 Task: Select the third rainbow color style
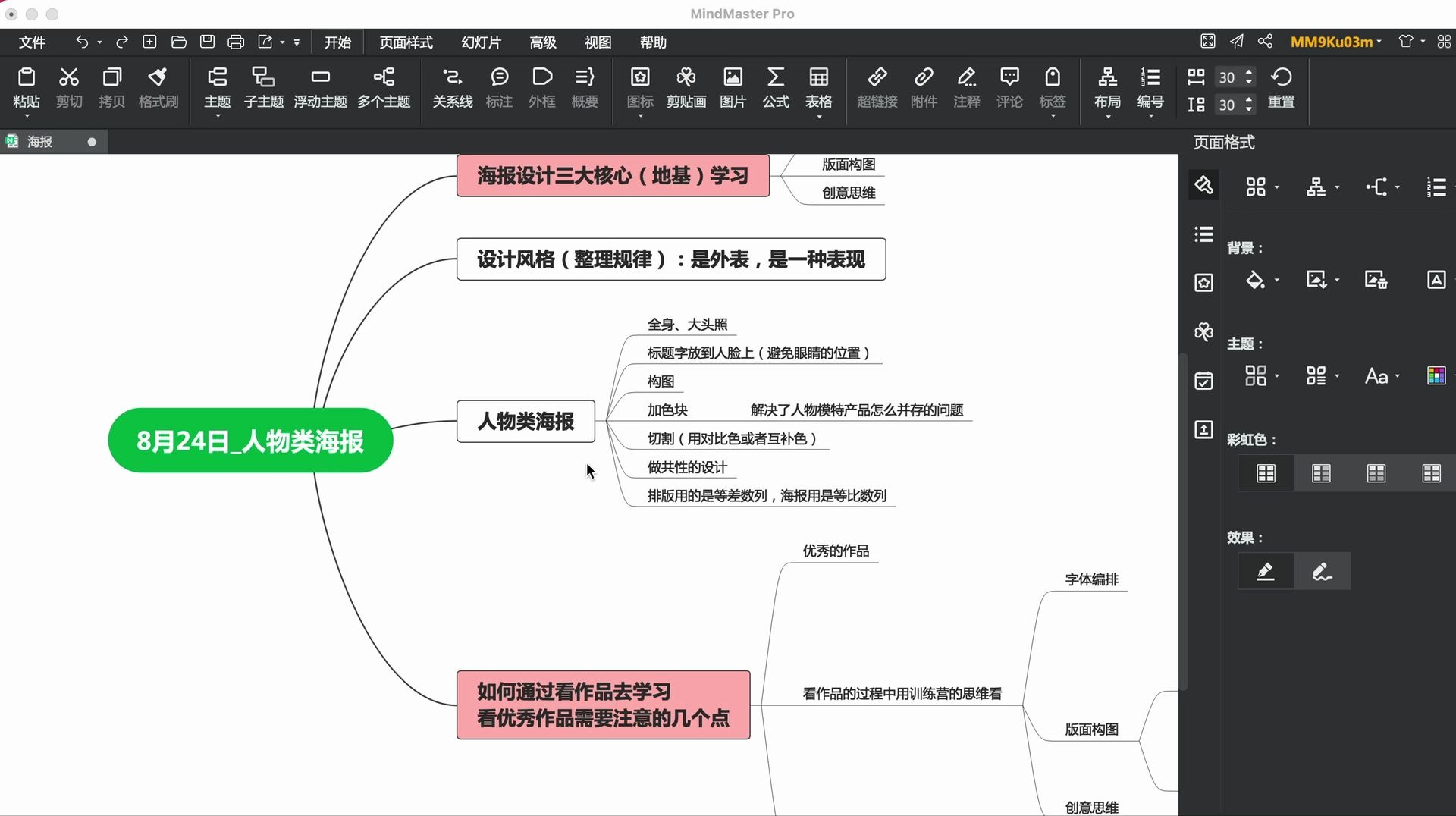coord(1376,473)
